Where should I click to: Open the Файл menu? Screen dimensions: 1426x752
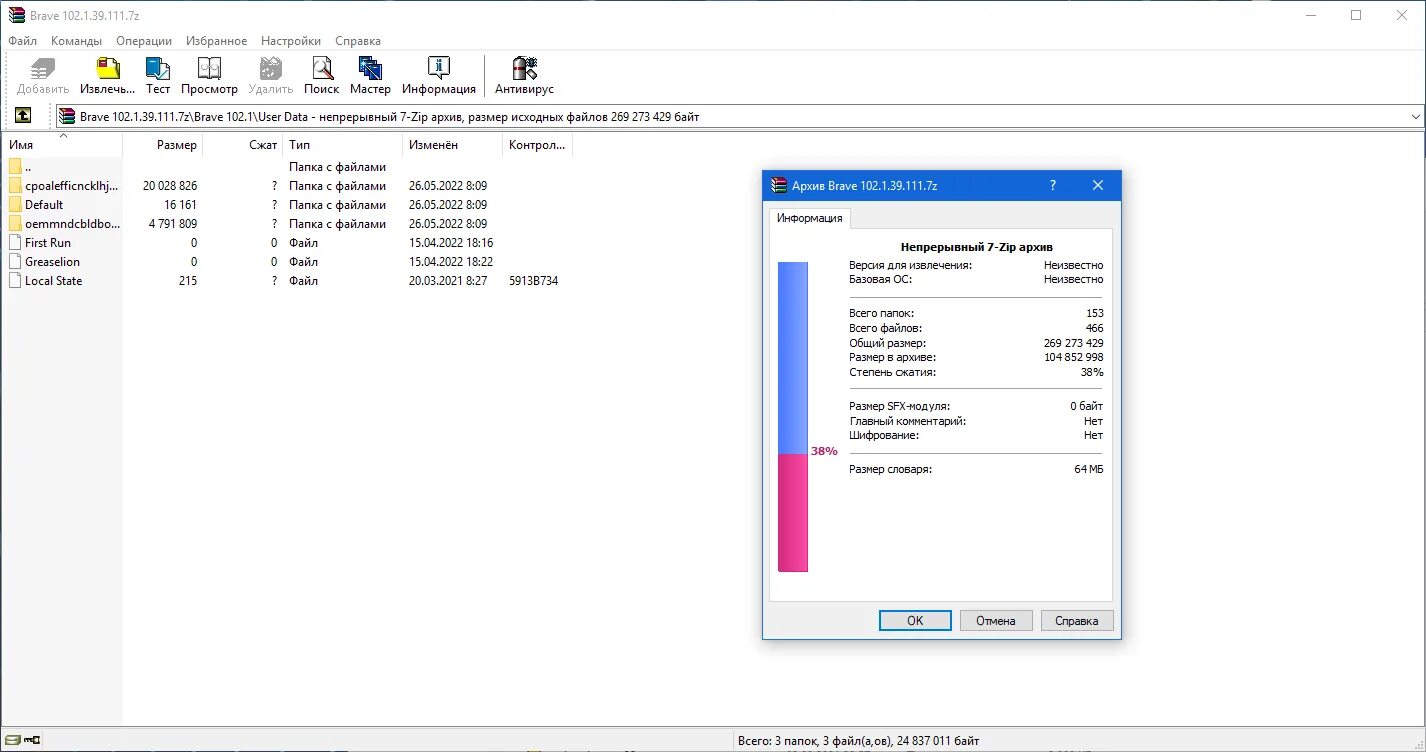(x=23, y=41)
